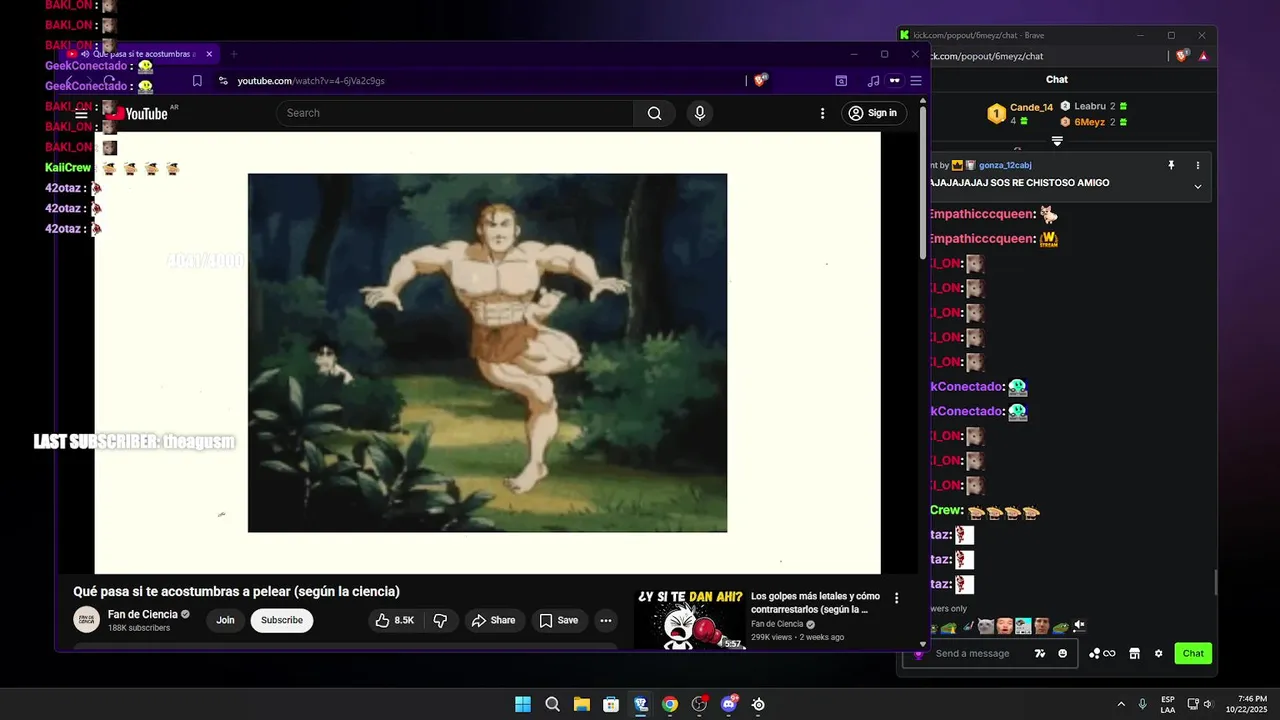Sign in to YouTube
Viewport: 1280px width, 720px height.
click(x=874, y=113)
